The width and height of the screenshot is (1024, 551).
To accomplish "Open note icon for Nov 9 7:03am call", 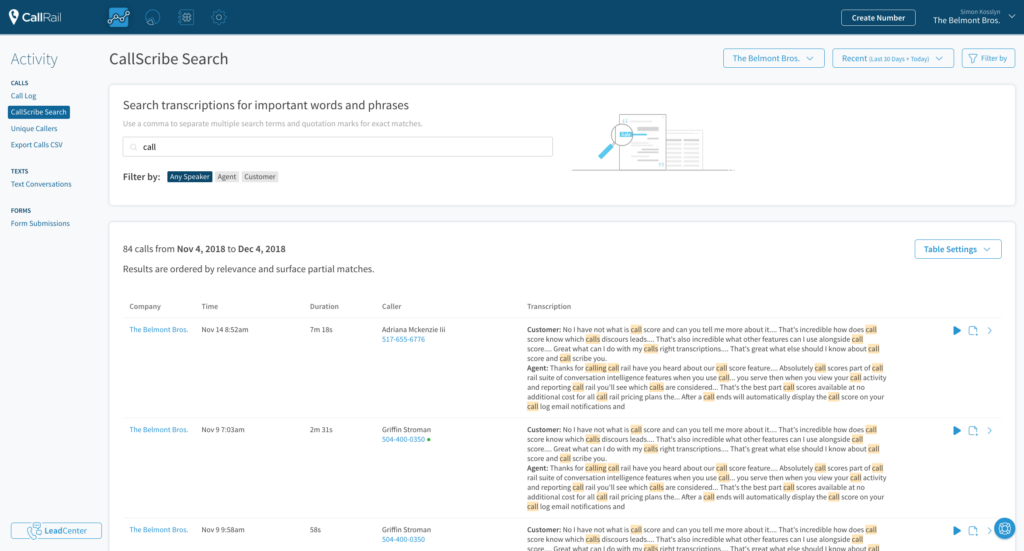I will point(973,430).
